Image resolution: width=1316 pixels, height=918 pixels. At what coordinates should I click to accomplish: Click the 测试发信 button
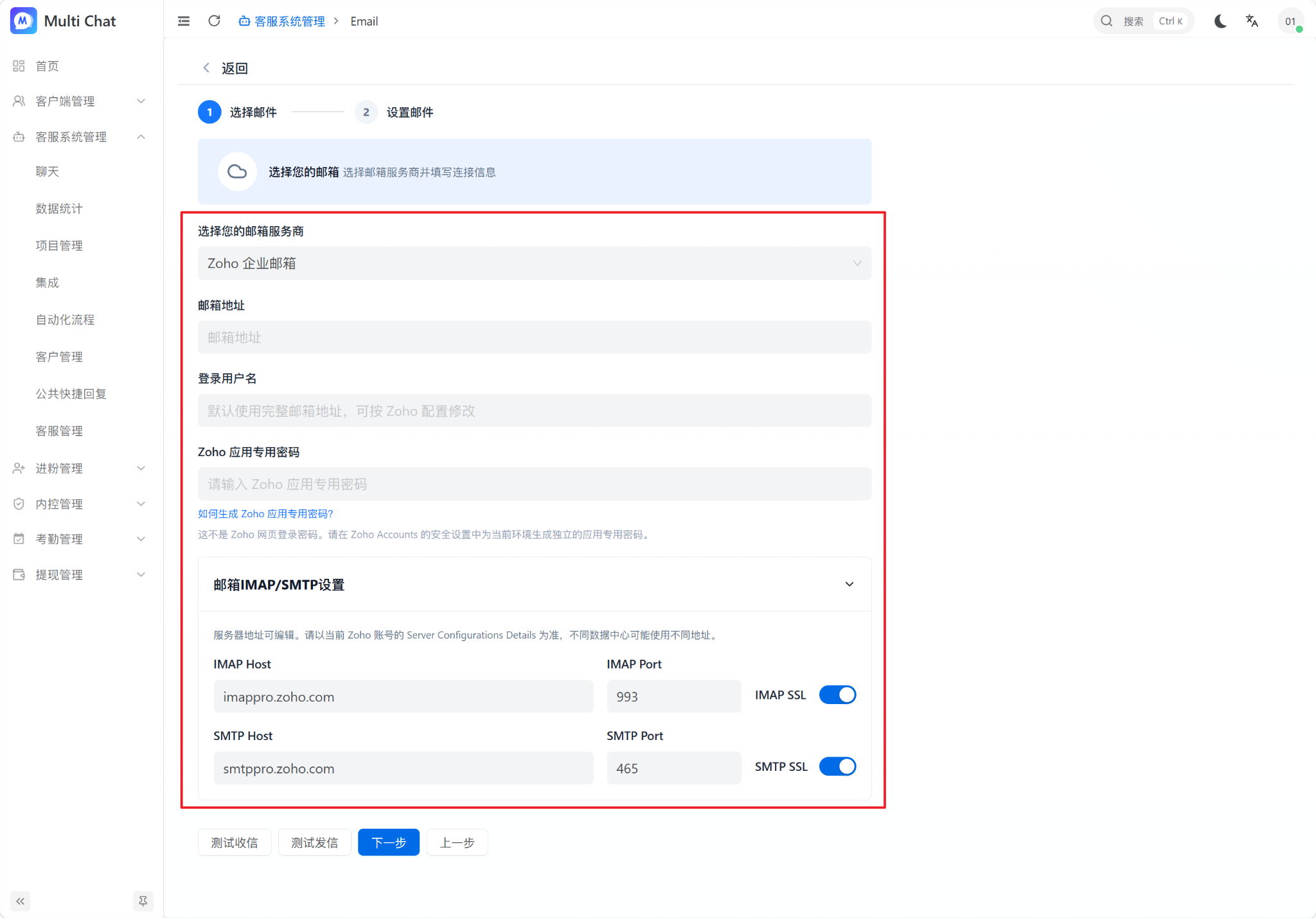tap(314, 842)
